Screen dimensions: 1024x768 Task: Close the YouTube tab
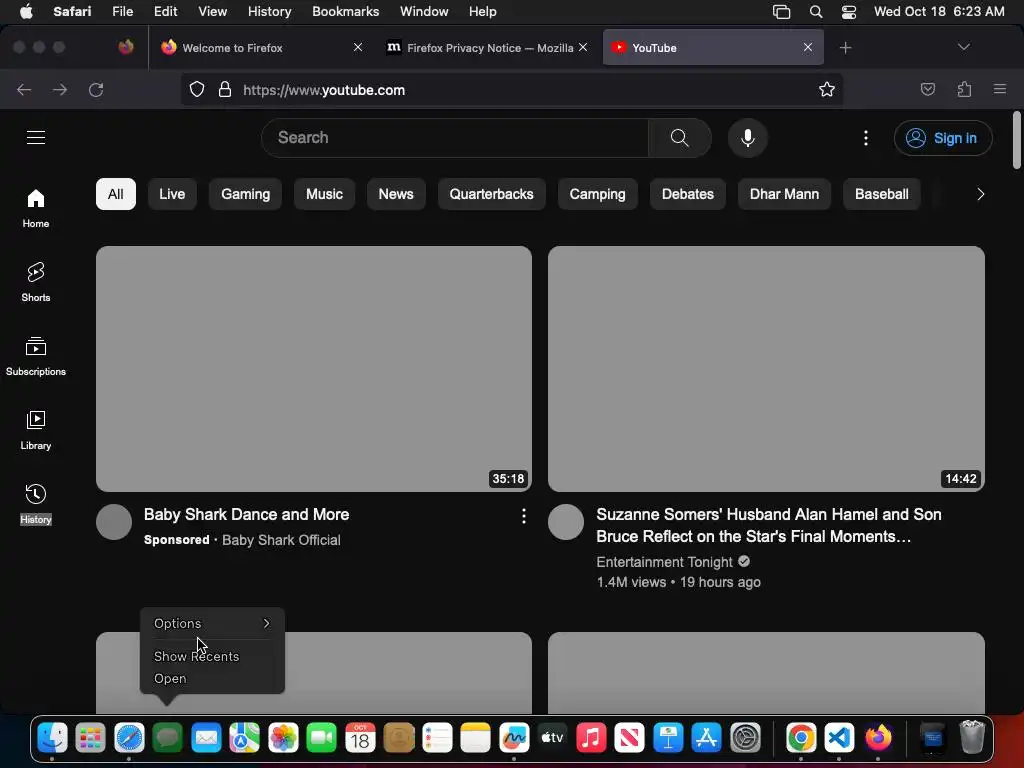(x=808, y=47)
